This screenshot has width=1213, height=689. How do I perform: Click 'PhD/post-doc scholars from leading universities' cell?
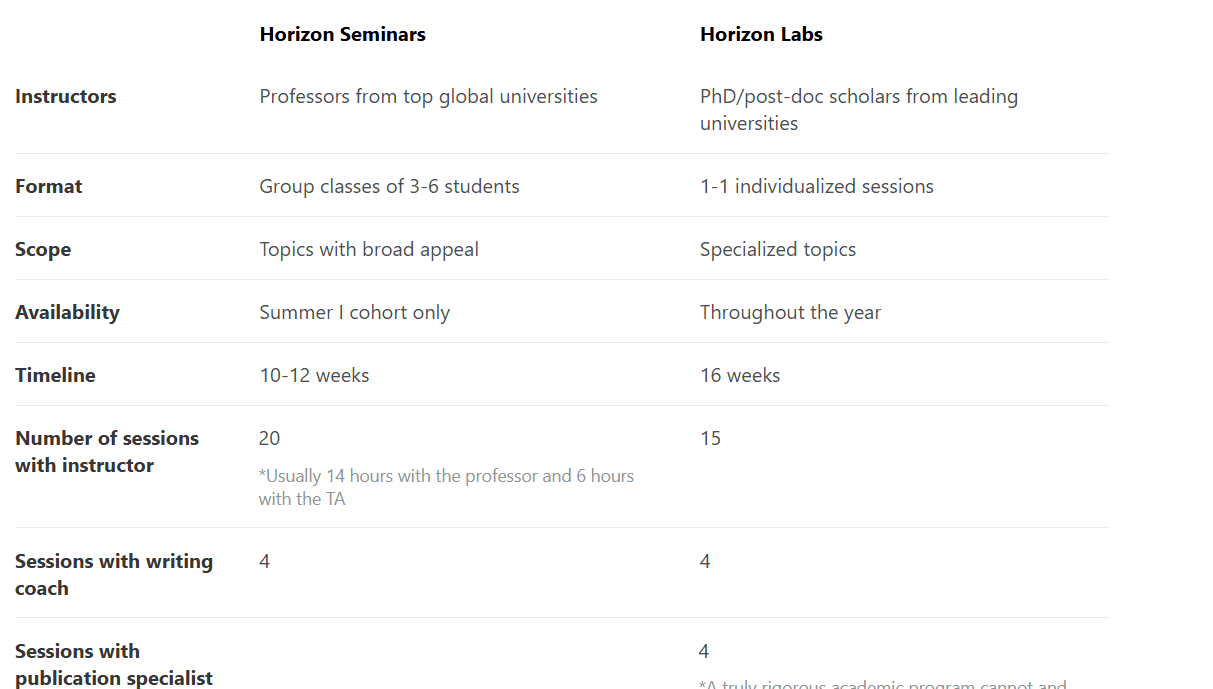coord(859,110)
